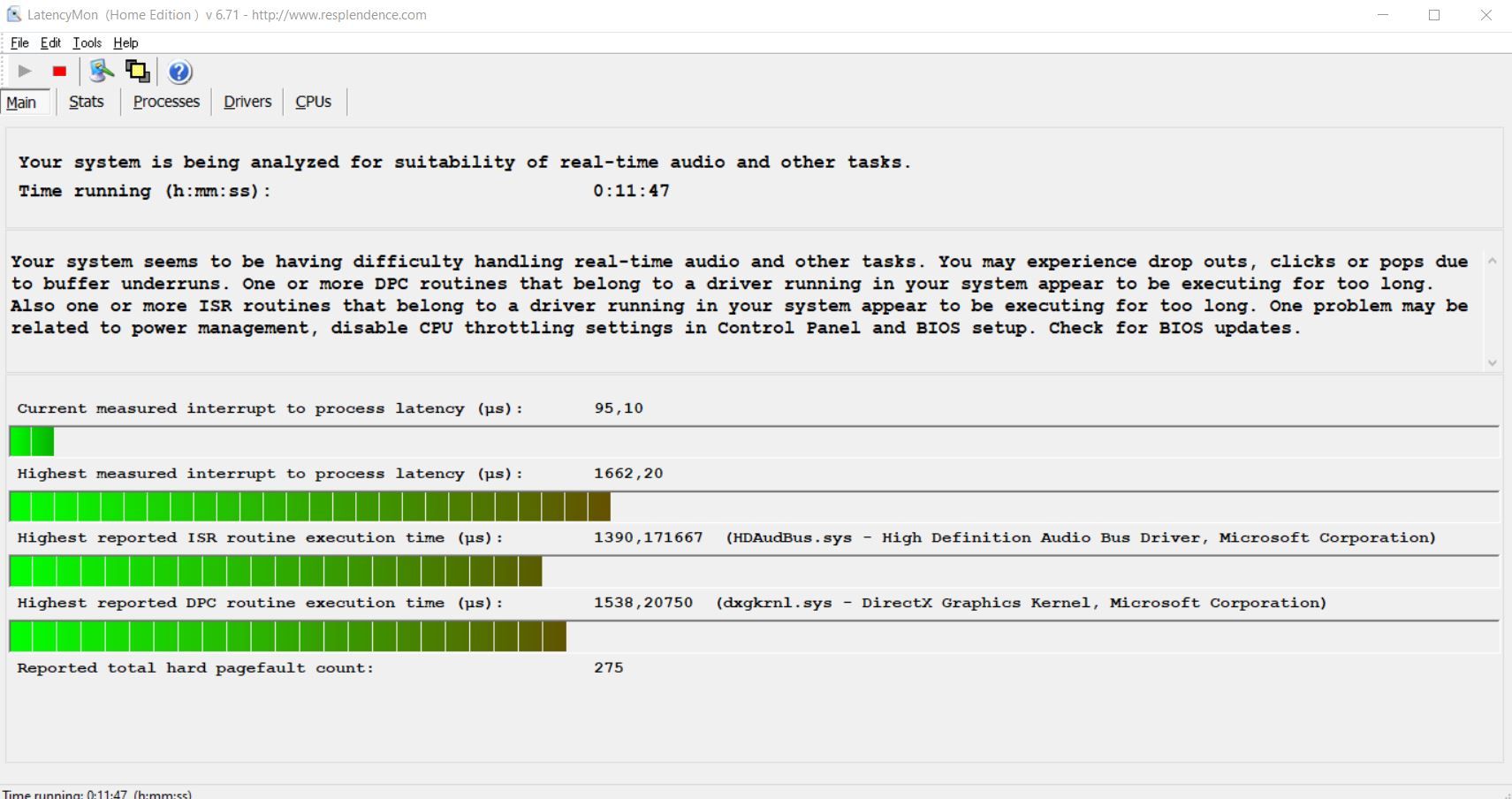Click the highest interrupt latency bar
The height and width of the screenshot is (799, 1512).
309,506
